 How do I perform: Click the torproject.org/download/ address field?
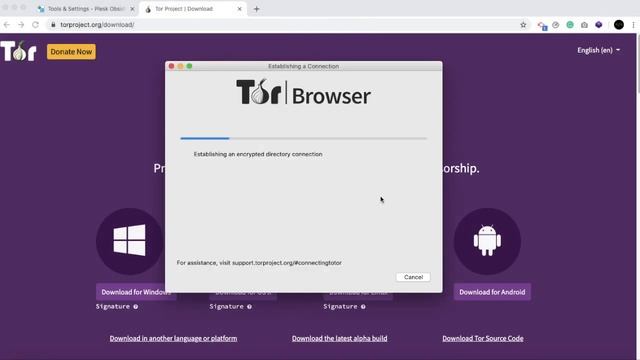coord(286,25)
